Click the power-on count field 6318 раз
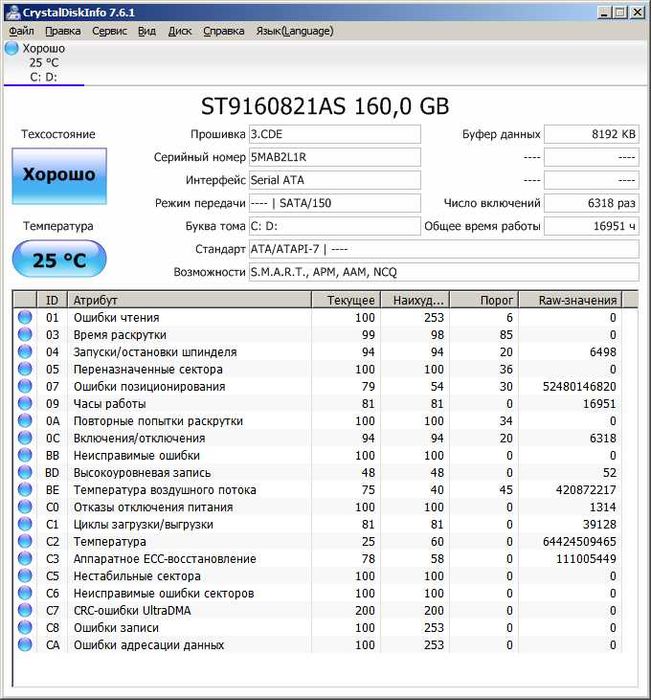This screenshot has height=700, width=651. point(592,203)
